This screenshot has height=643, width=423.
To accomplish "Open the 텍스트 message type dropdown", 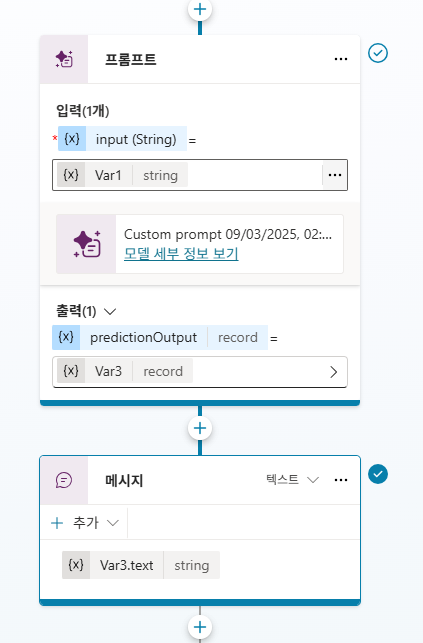I will 292,480.
